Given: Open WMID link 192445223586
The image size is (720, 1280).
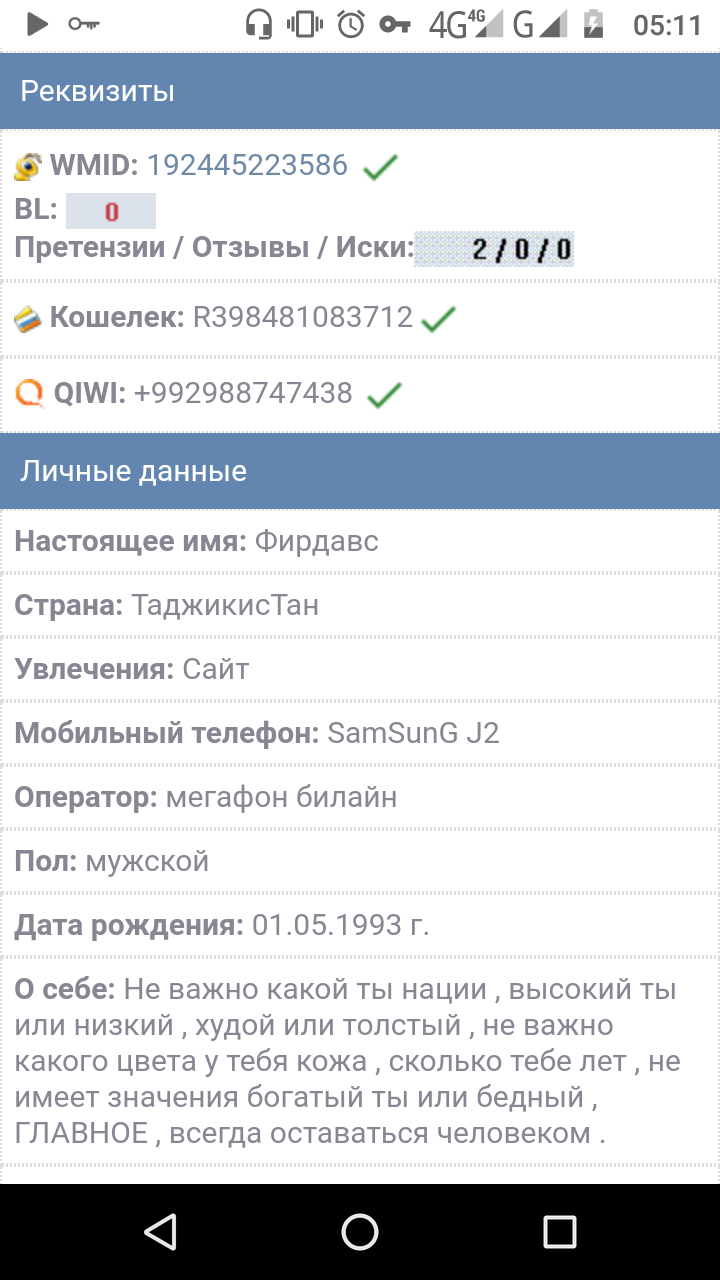Looking at the screenshot, I should [x=248, y=165].
